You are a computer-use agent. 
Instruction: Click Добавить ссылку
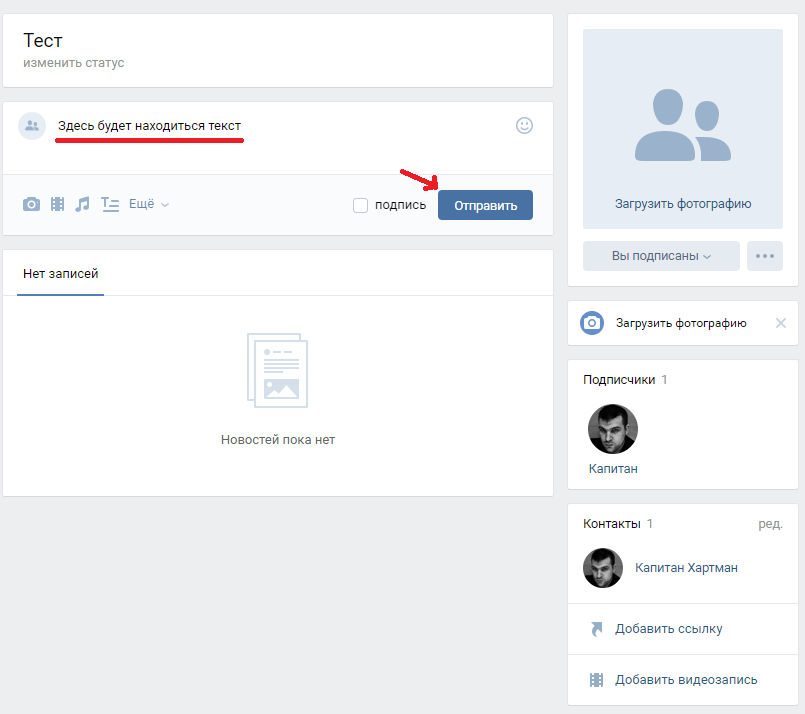pos(668,629)
